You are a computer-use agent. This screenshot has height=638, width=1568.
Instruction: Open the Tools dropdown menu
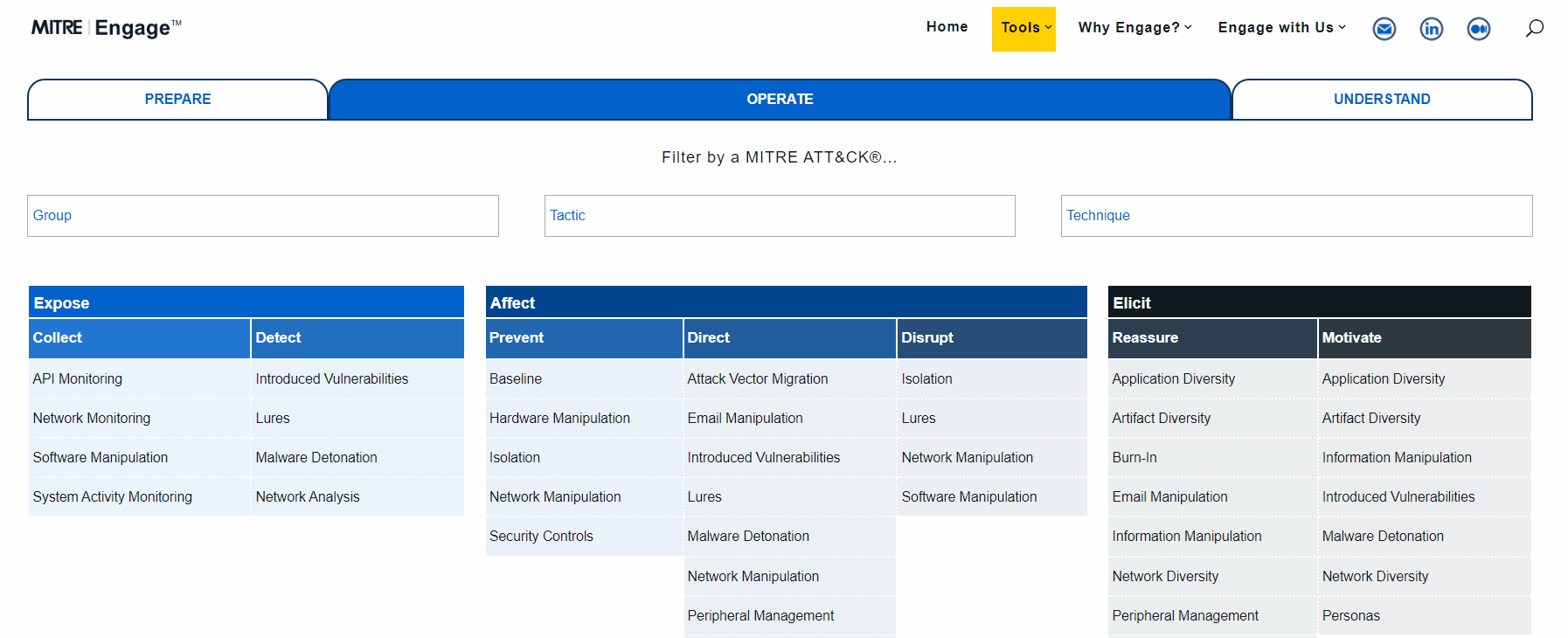point(1023,29)
